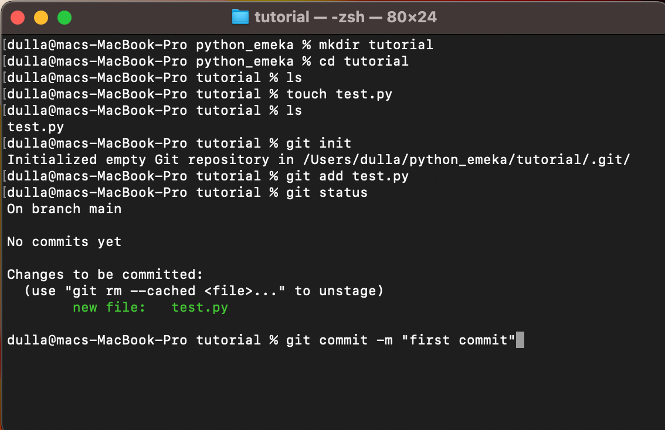Click the 'test.py' ls output line
Screen dimensions: 666x430
point(35,127)
